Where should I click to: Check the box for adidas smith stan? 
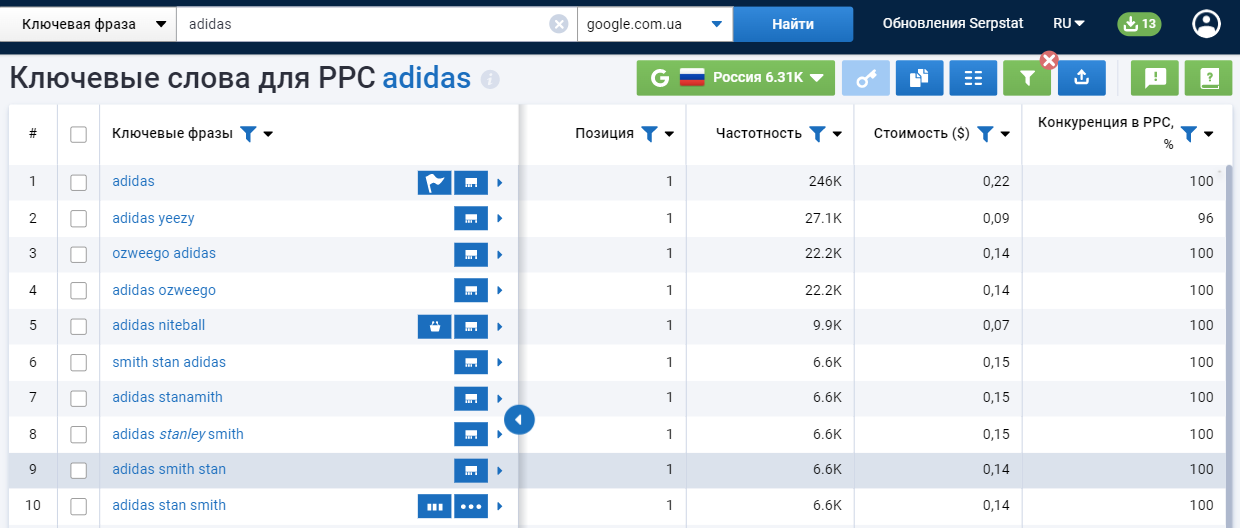tap(78, 470)
